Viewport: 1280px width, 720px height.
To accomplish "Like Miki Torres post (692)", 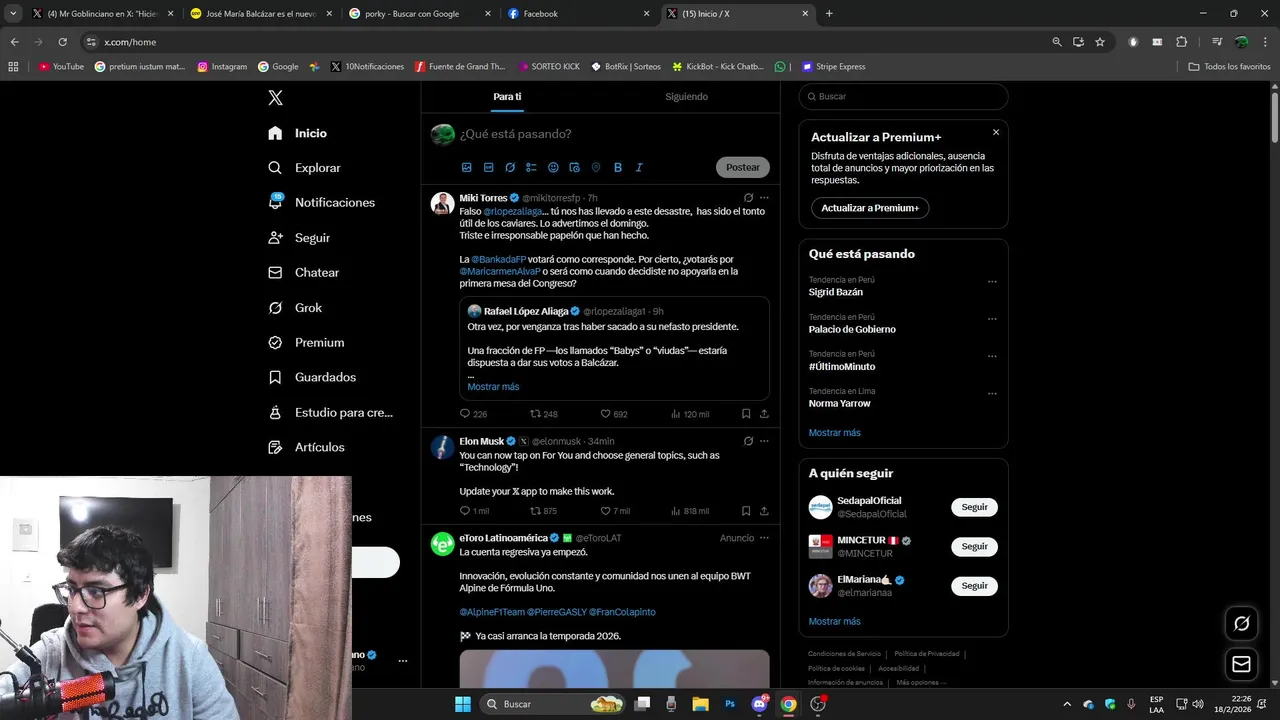I will (614, 414).
